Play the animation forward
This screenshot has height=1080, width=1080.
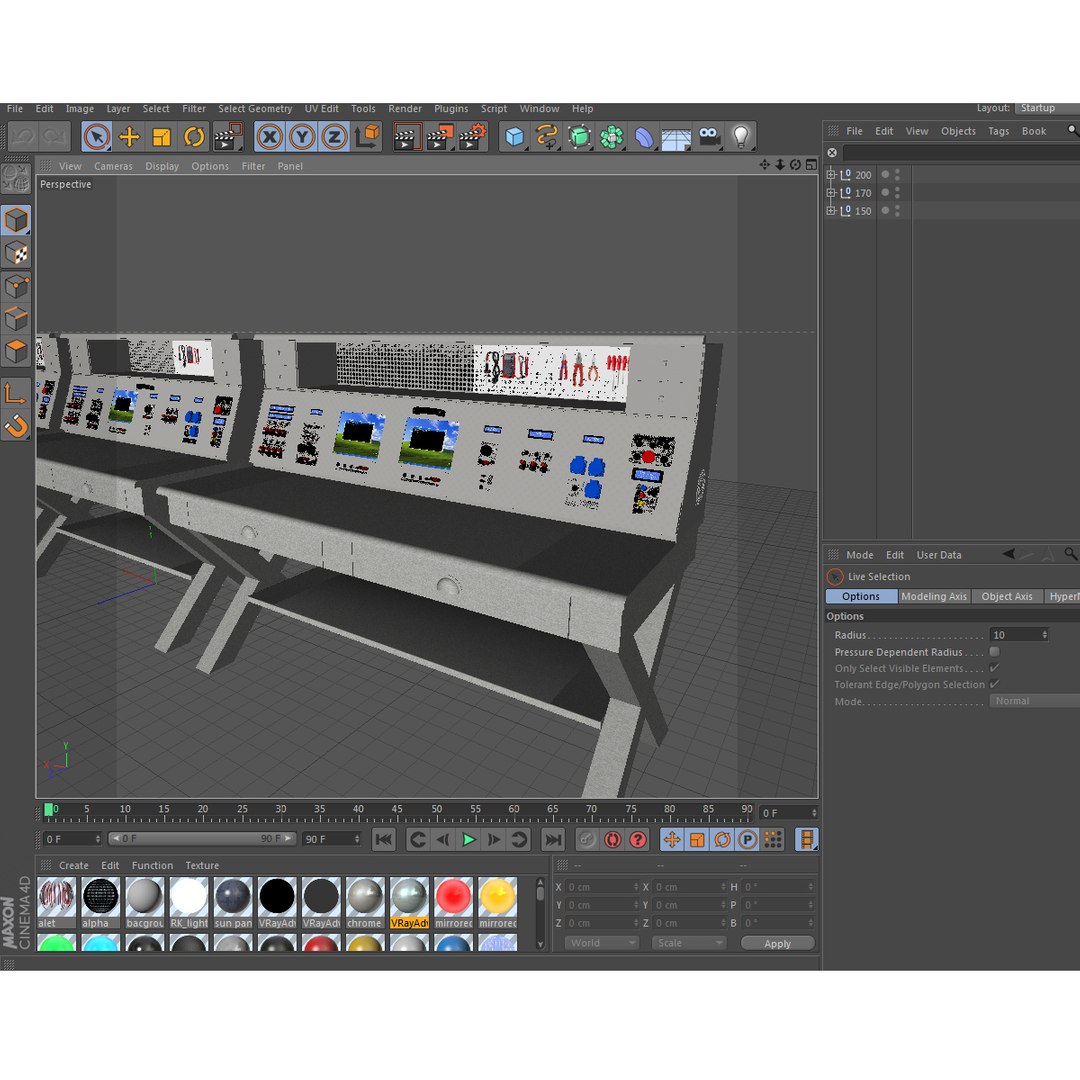[x=468, y=840]
